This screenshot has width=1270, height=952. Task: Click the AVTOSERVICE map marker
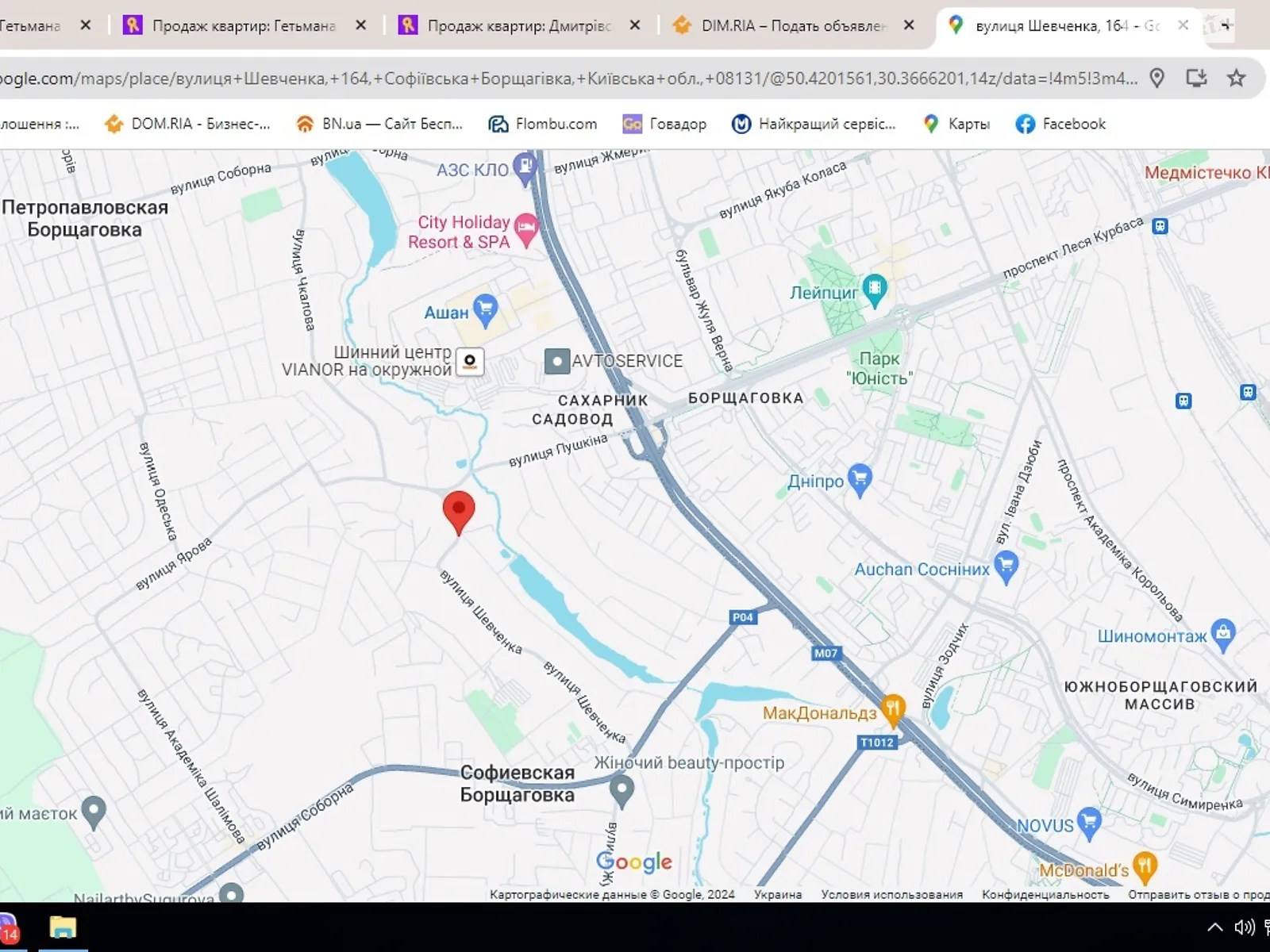[557, 362]
